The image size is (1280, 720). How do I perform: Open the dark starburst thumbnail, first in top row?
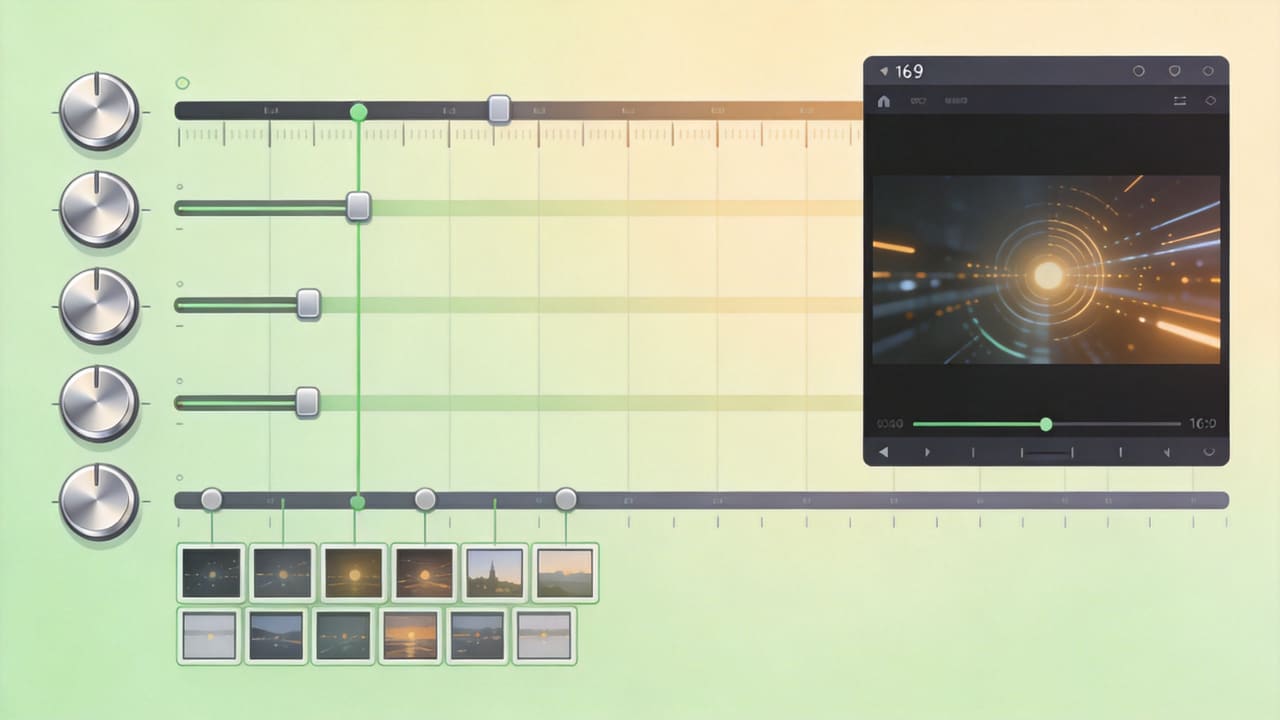click(211, 573)
